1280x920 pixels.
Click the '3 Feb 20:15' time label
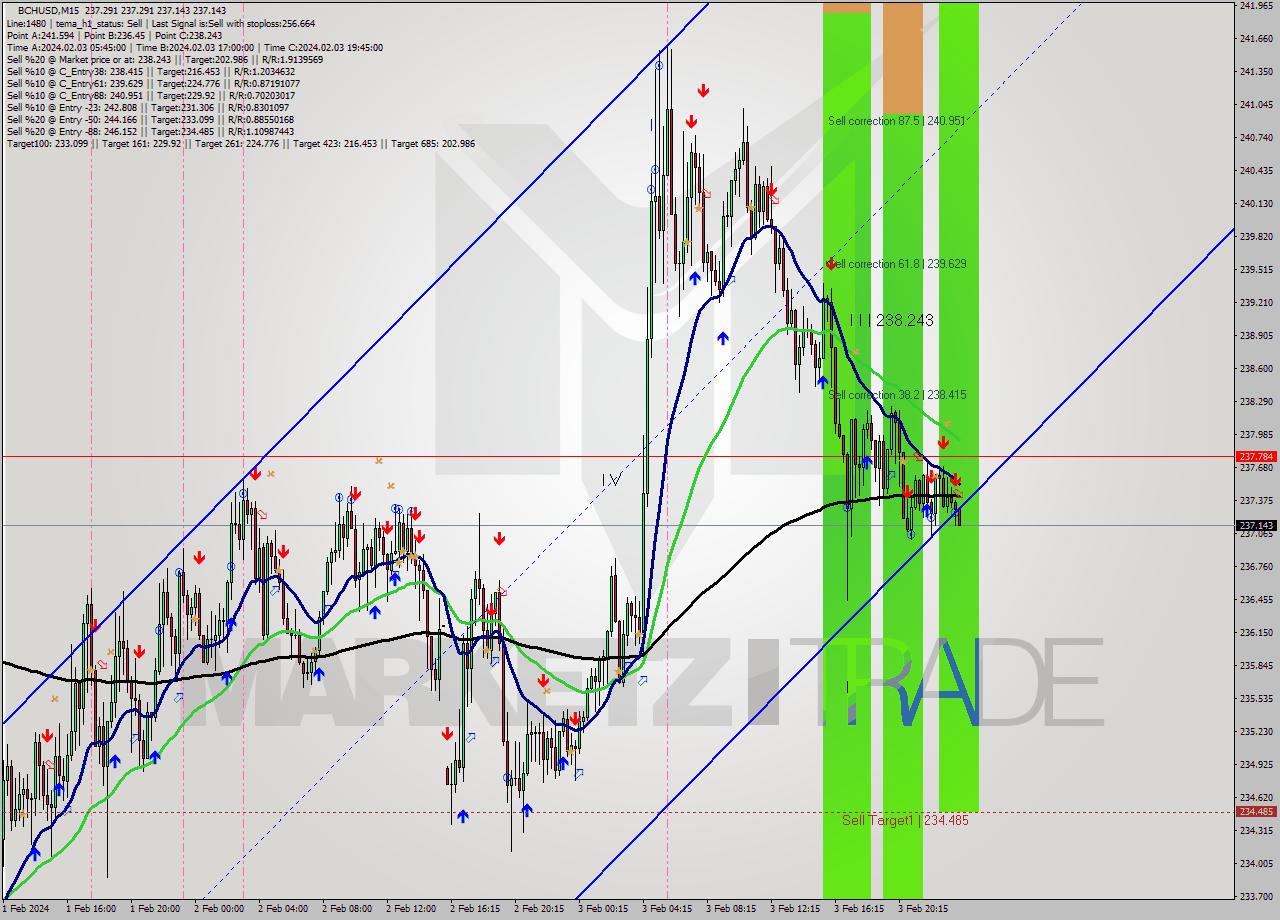pyautogui.click(x=923, y=909)
